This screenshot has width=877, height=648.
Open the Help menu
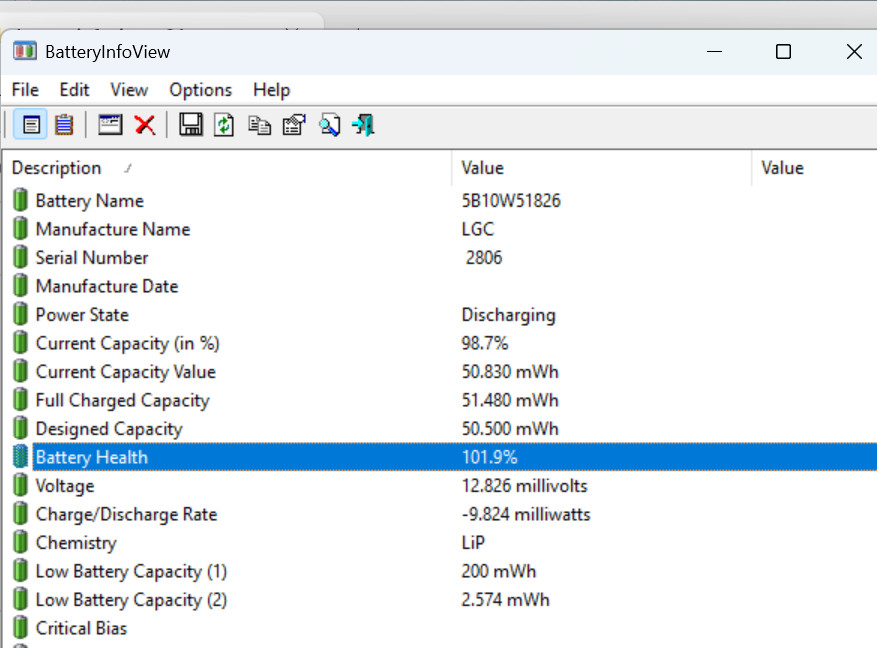pos(271,90)
